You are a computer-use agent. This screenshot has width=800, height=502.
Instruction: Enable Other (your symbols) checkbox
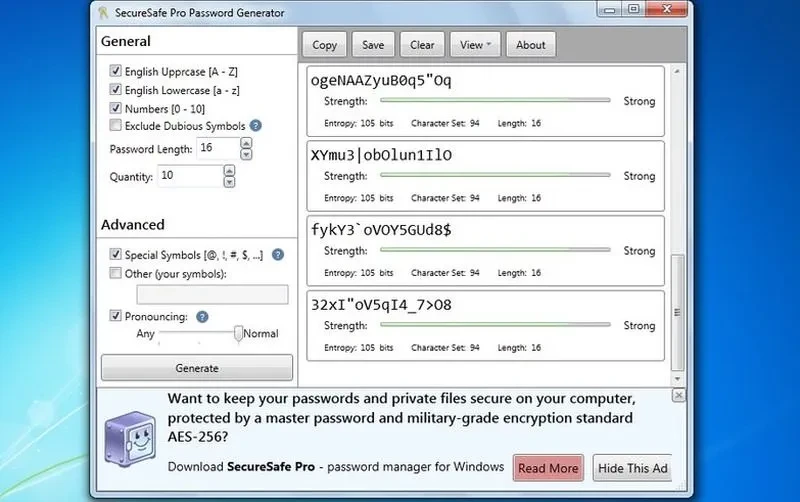(115, 273)
